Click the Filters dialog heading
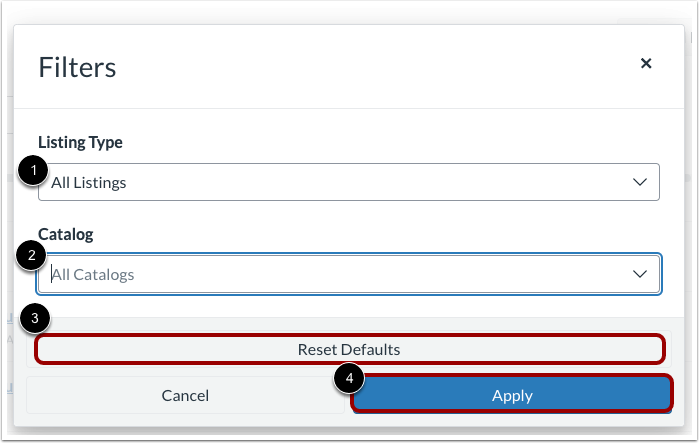Viewport: 699px width, 443px height. tap(77, 67)
